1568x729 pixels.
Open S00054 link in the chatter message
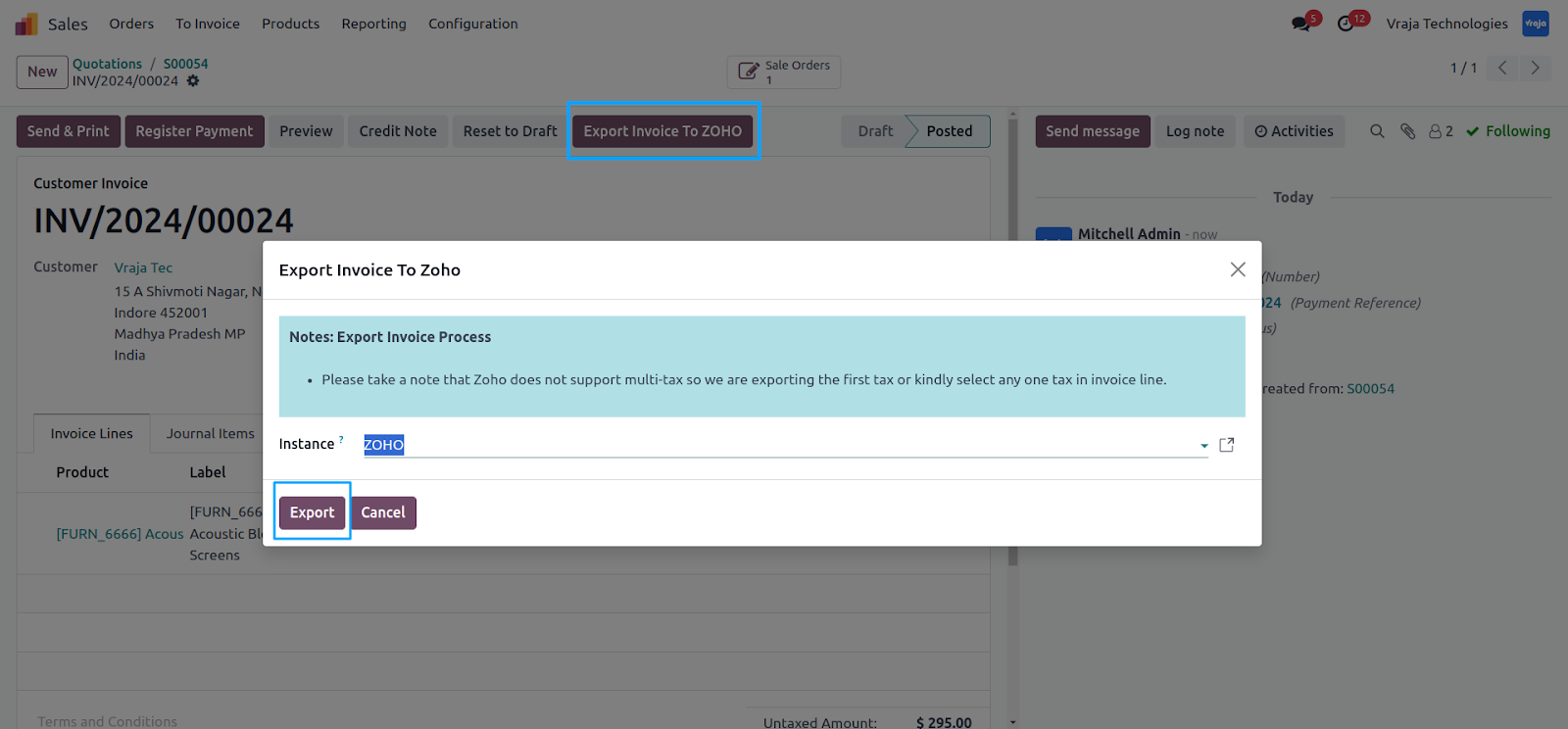pyautogui.click(x=1370, y=389)
